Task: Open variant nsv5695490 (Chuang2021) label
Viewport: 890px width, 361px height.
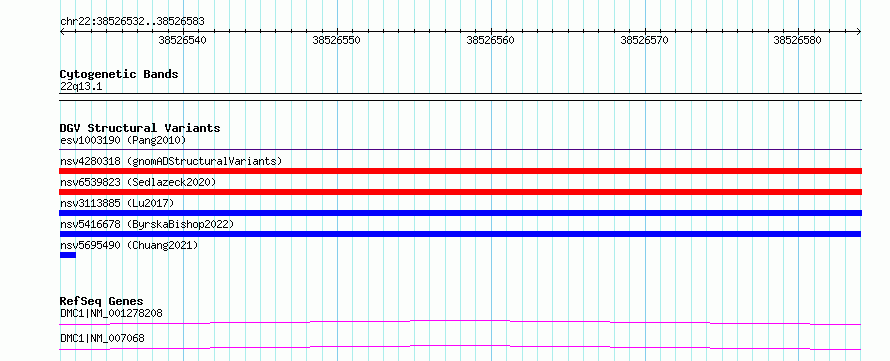Action: (129, 245)
